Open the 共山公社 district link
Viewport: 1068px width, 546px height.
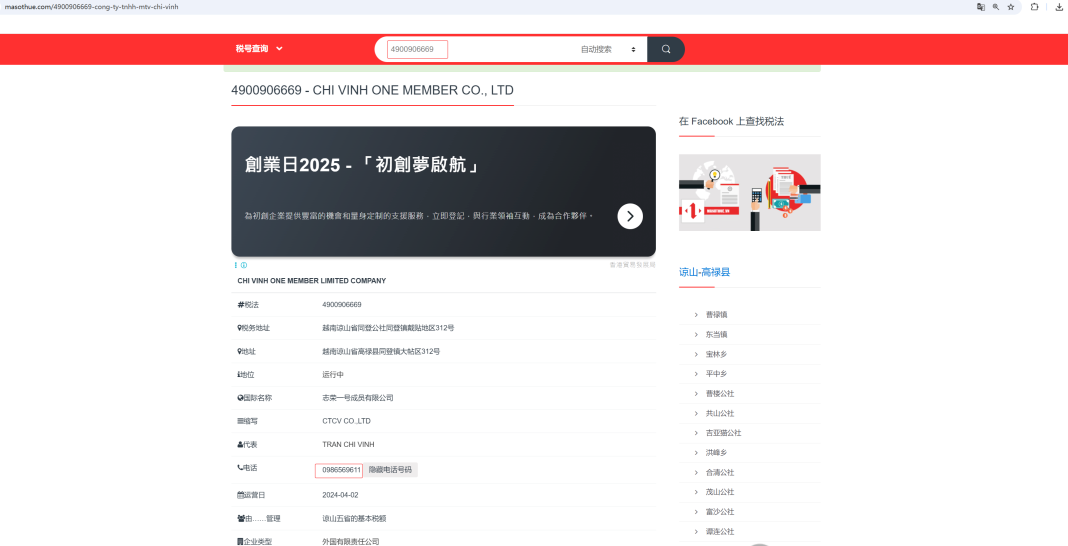point(720,413)
